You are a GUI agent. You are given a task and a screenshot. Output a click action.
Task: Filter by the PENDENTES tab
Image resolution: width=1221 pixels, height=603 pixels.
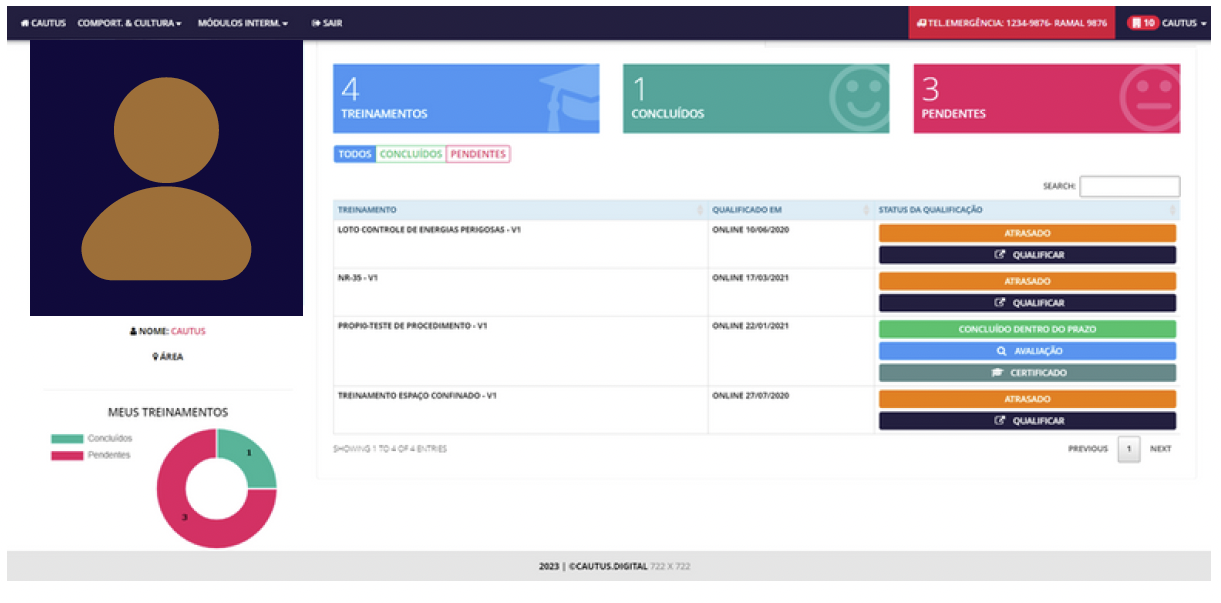pyautogui.click(x=478, y=154)
